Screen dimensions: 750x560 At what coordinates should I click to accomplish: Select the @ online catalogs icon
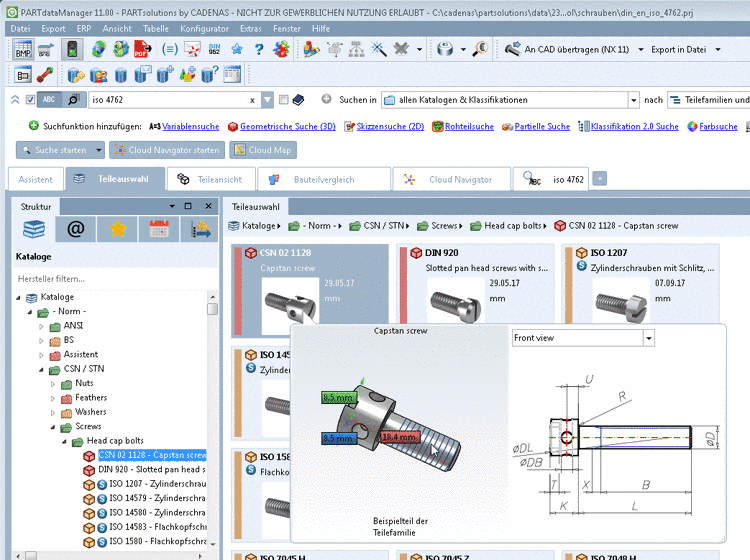click(x=76, y=230)
